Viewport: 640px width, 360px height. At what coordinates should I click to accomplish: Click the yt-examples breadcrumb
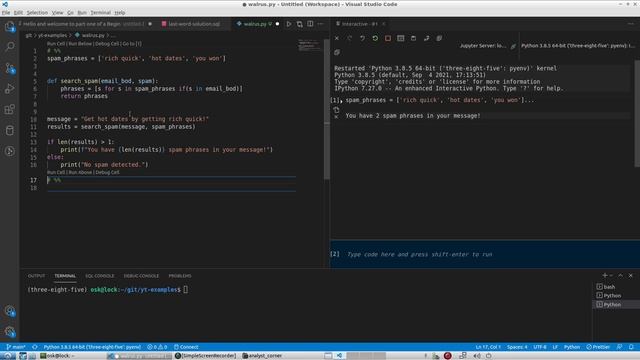52,36
